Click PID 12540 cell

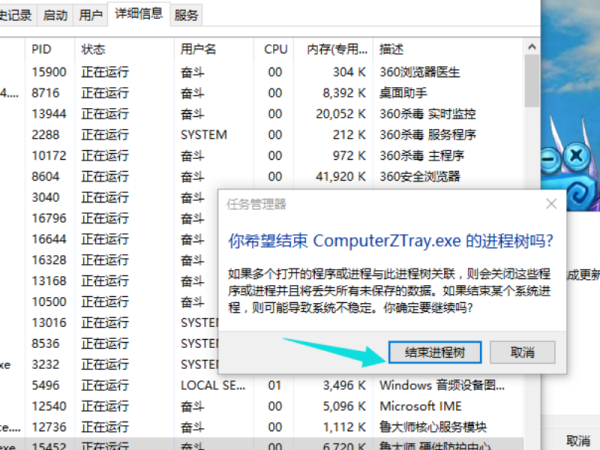tap(49, 406)
